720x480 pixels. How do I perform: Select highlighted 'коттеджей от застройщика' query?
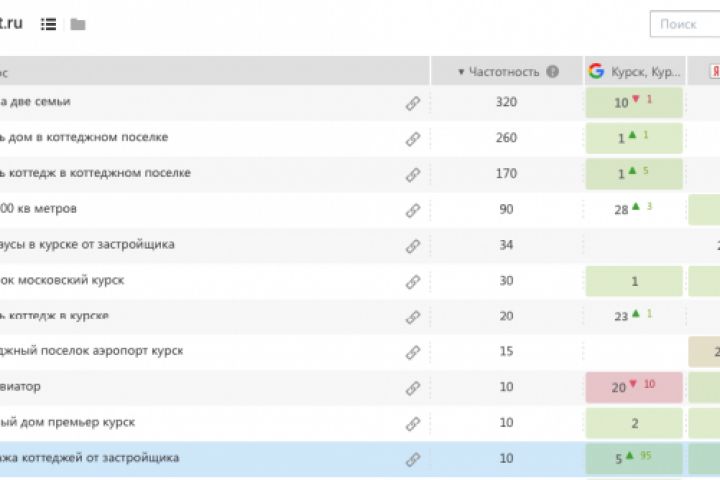coord(90,458)
